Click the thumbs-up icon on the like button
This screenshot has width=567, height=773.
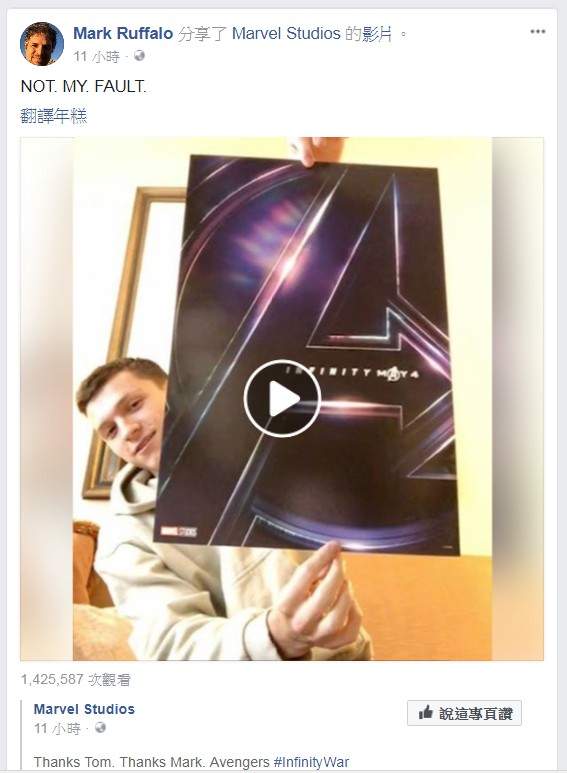tap(425, 713)
